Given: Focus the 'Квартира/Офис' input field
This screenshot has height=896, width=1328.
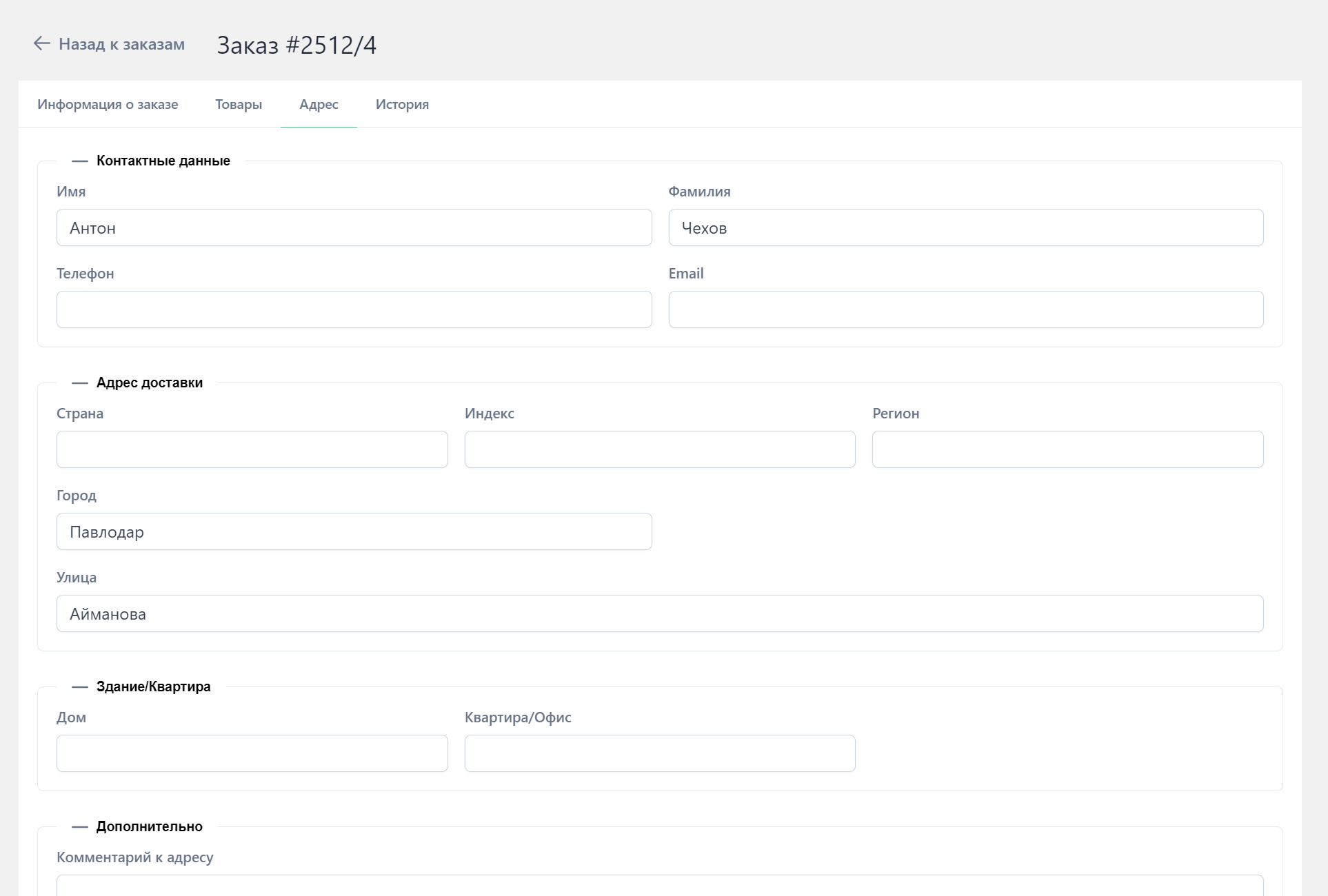Looking at the screenshot, I should (659, 753).
